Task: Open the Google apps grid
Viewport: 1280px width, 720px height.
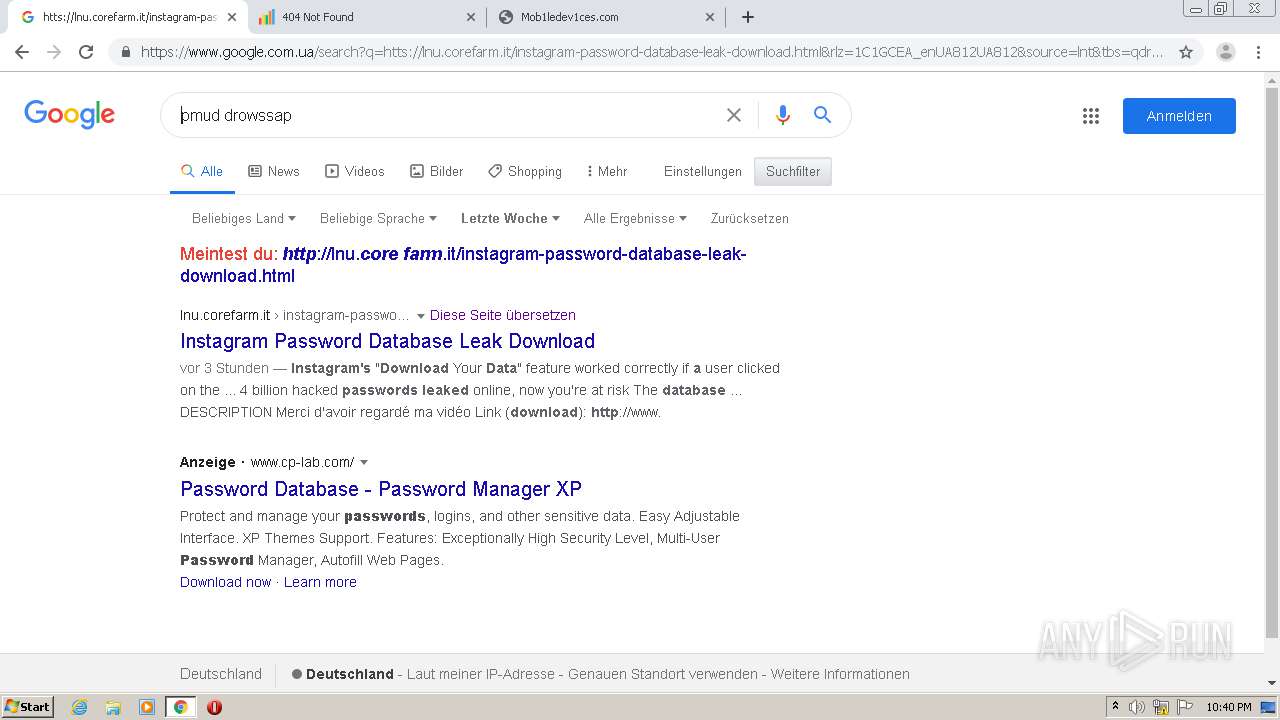Action: tap(1091, 116)
